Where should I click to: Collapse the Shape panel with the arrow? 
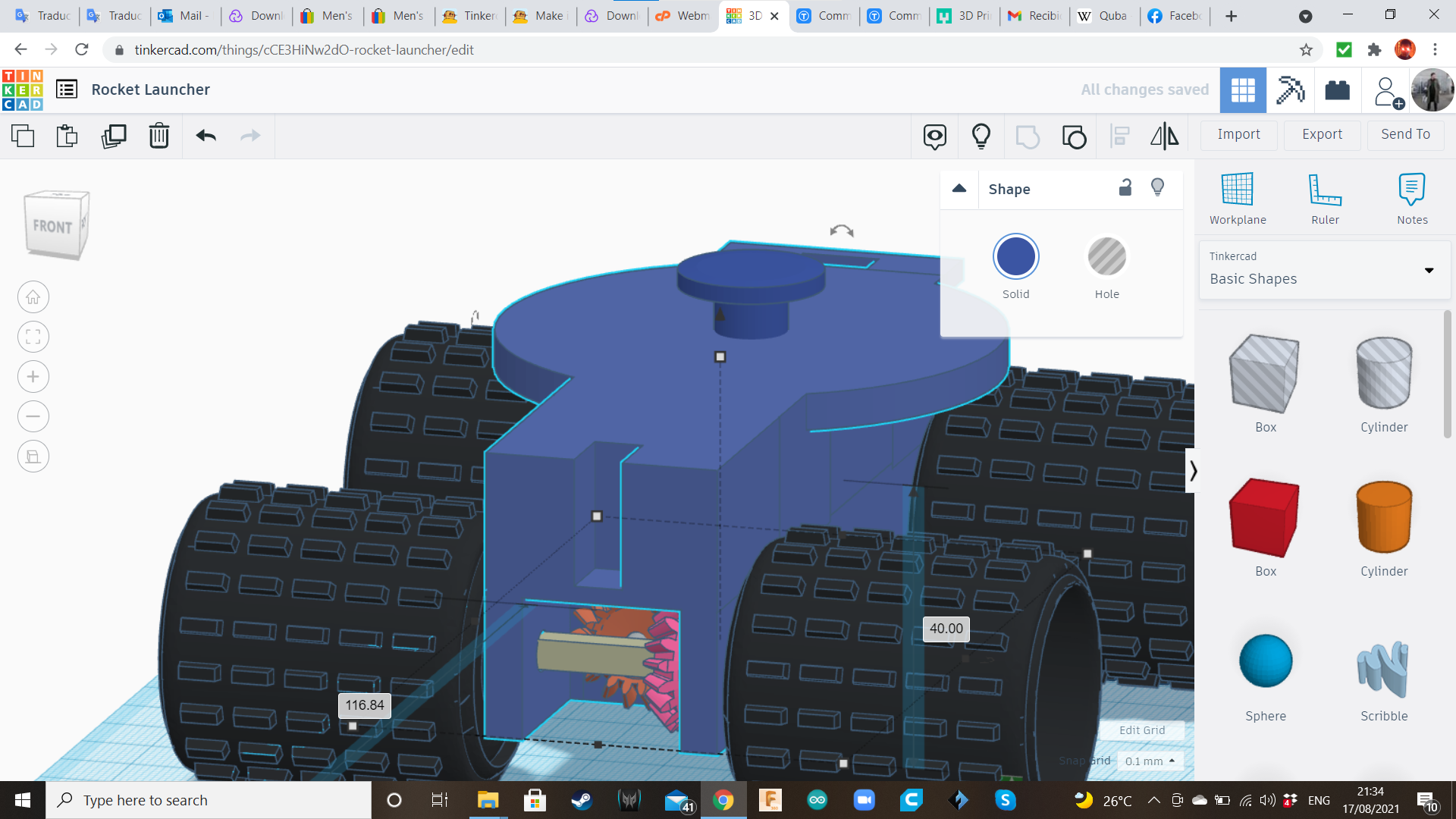click(959, 189)
